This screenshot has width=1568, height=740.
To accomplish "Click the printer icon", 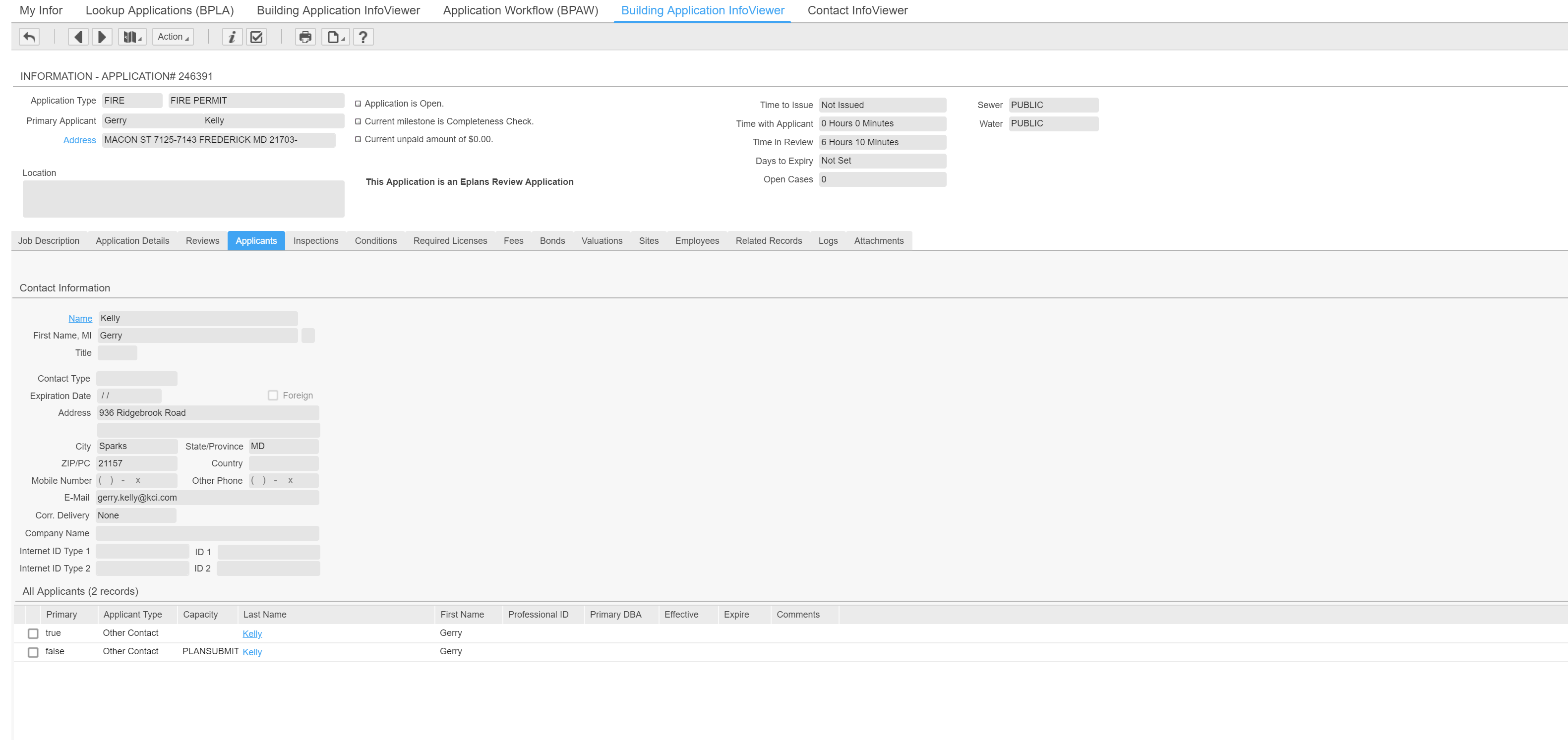I will pos(305,37).
